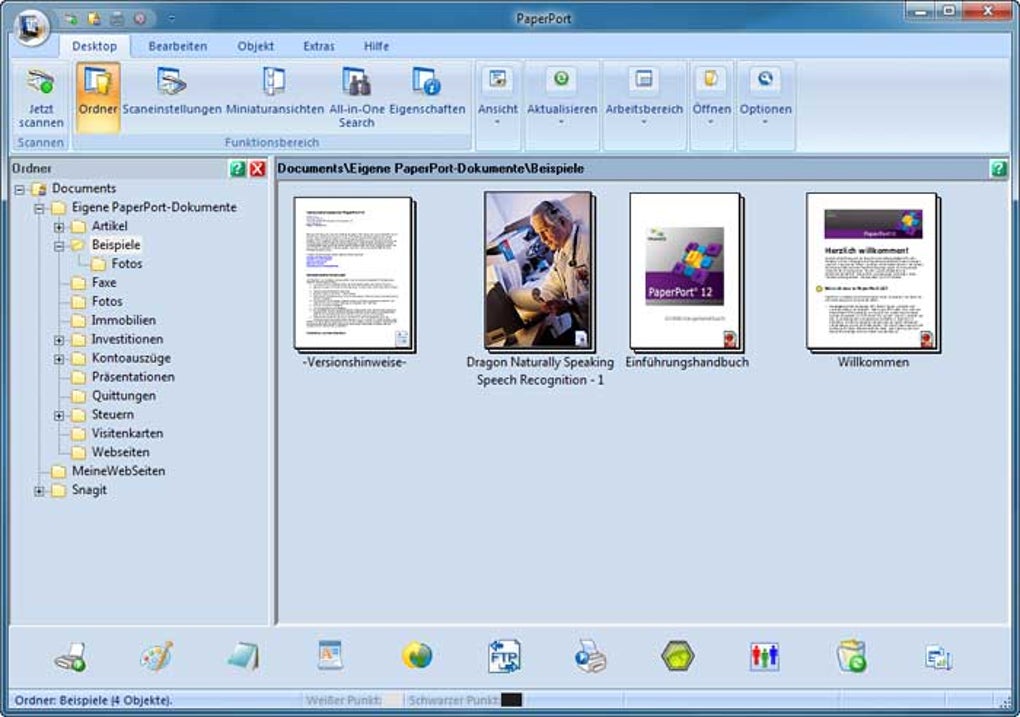Click the Weißer Punkt color swatch
Screen dimensions: 1020x717
click(392, 701)
